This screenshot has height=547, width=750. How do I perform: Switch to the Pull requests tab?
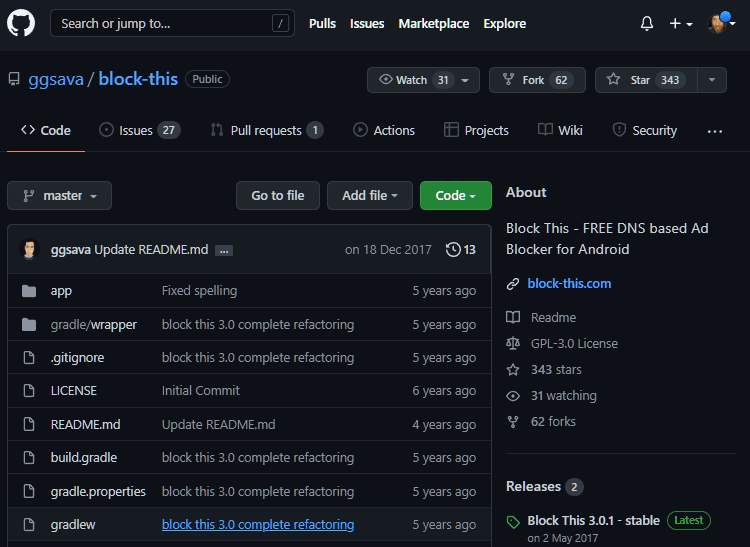tap(267, 130)
